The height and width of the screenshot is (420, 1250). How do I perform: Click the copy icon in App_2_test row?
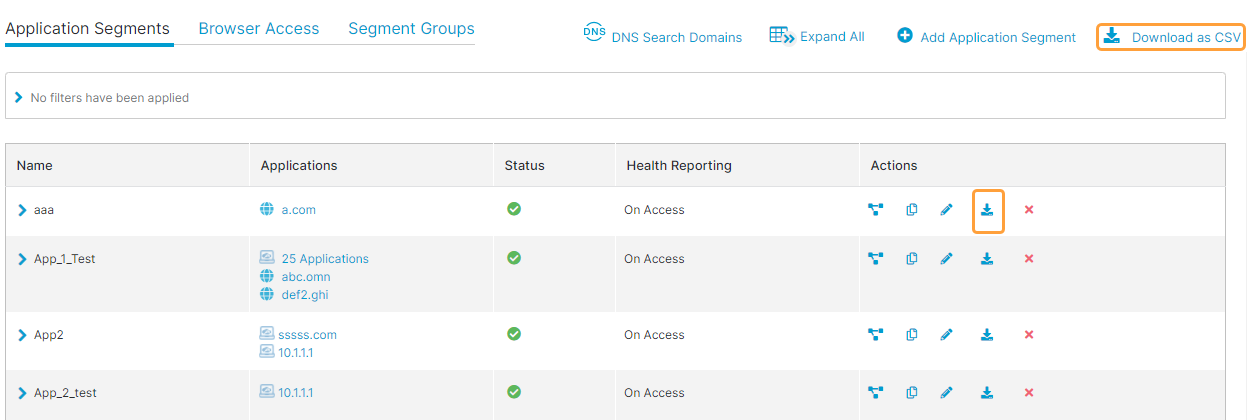[x=911, y=393]
